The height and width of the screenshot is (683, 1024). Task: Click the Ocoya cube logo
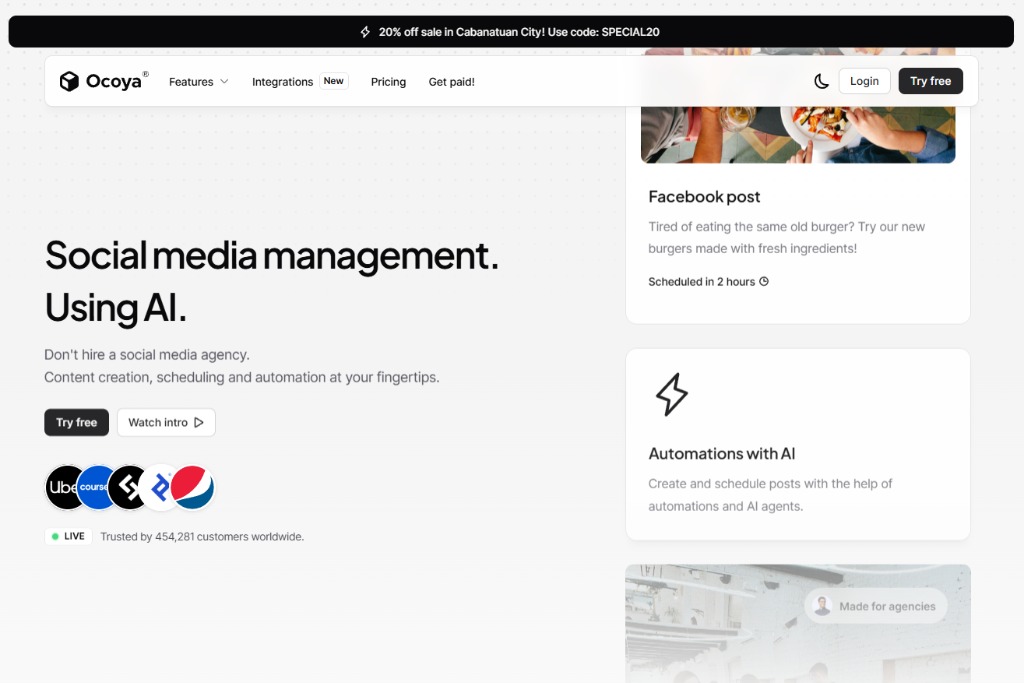pyautogui.click(x=69, y=82)
